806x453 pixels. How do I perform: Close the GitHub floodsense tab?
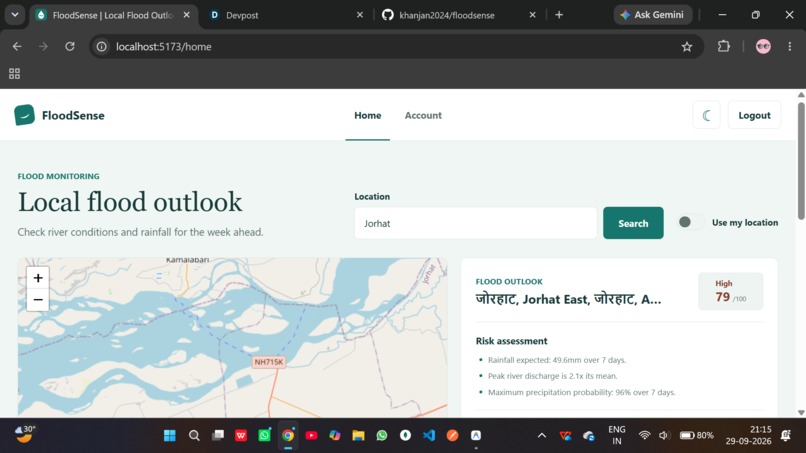[533, 15]
